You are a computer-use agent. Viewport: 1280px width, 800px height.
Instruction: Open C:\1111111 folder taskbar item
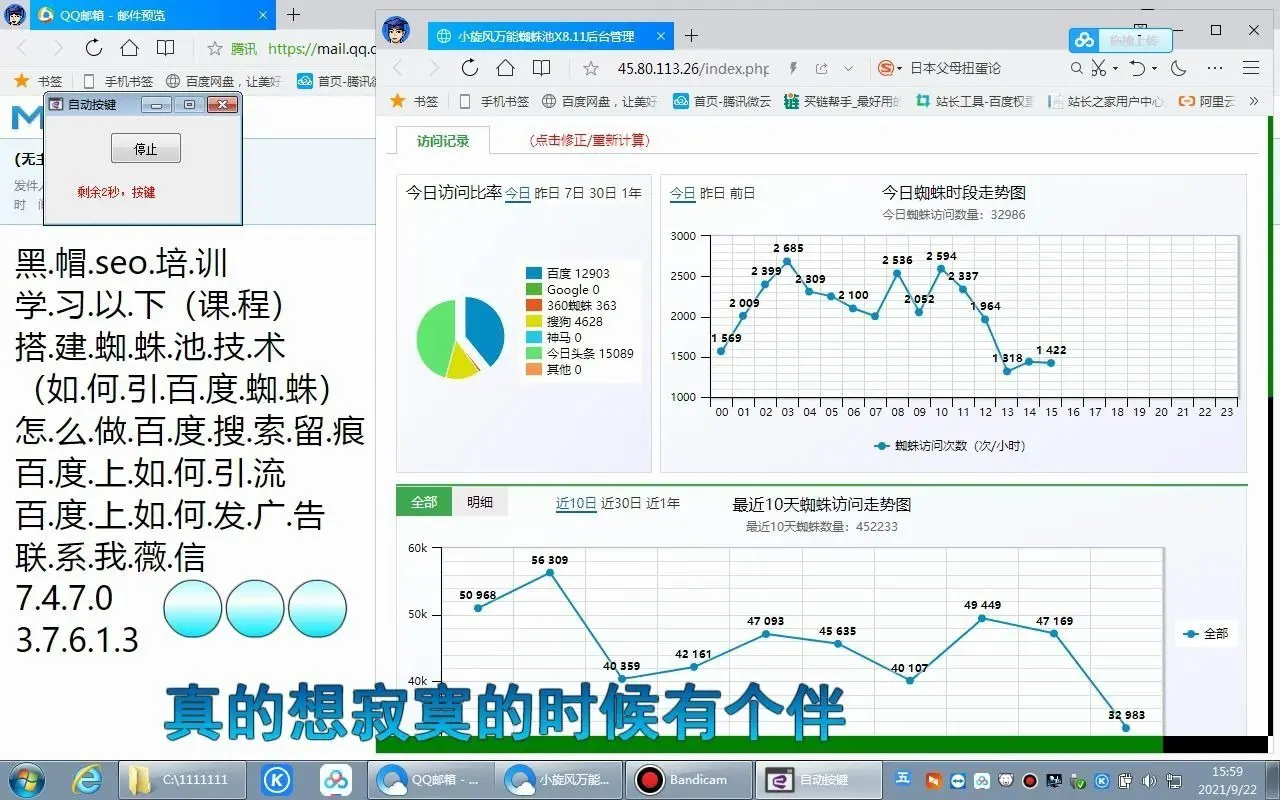[x=182, y=779]
